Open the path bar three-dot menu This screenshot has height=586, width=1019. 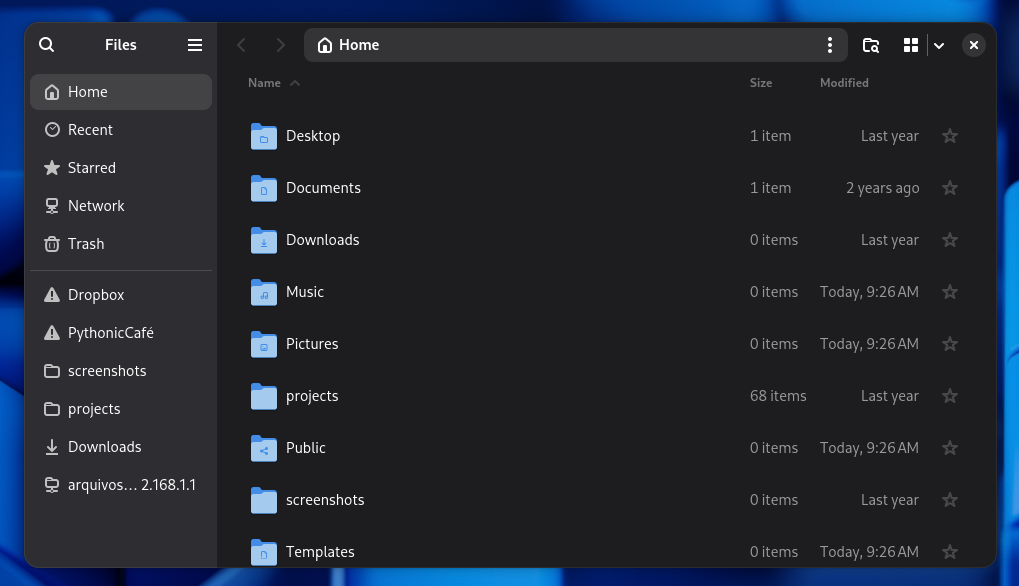point(829,45)
